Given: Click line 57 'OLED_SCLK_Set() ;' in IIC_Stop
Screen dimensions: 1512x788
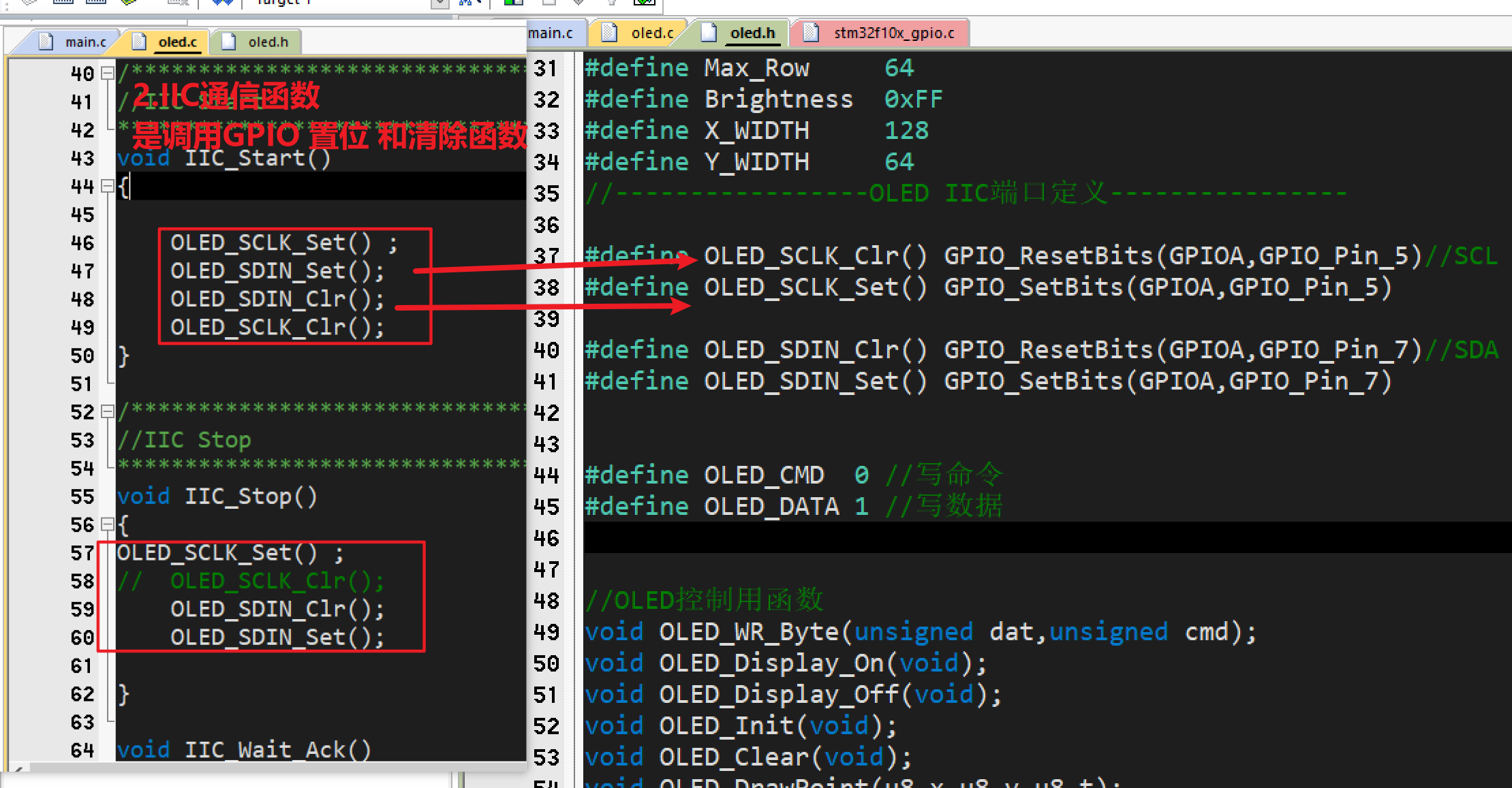Looking at the screenshot, I should tap(230, 552).
